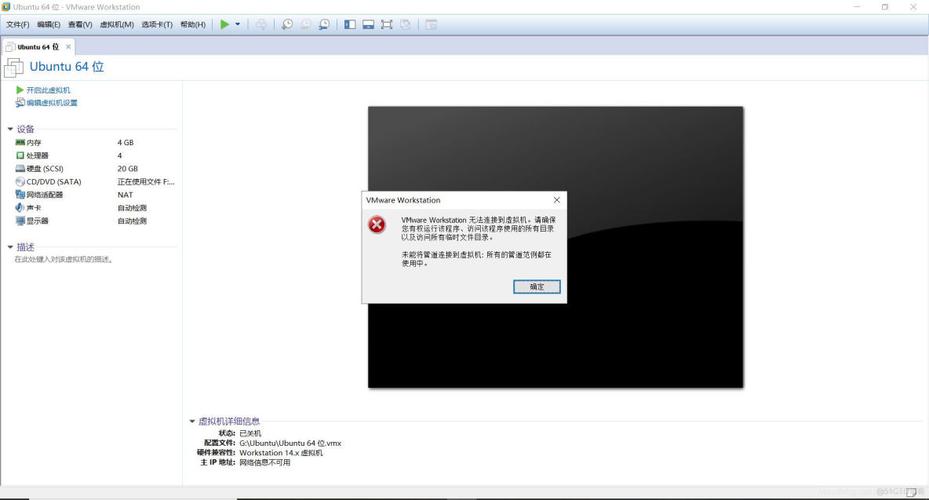Click the network adapter icon

(x=20, y=194)
